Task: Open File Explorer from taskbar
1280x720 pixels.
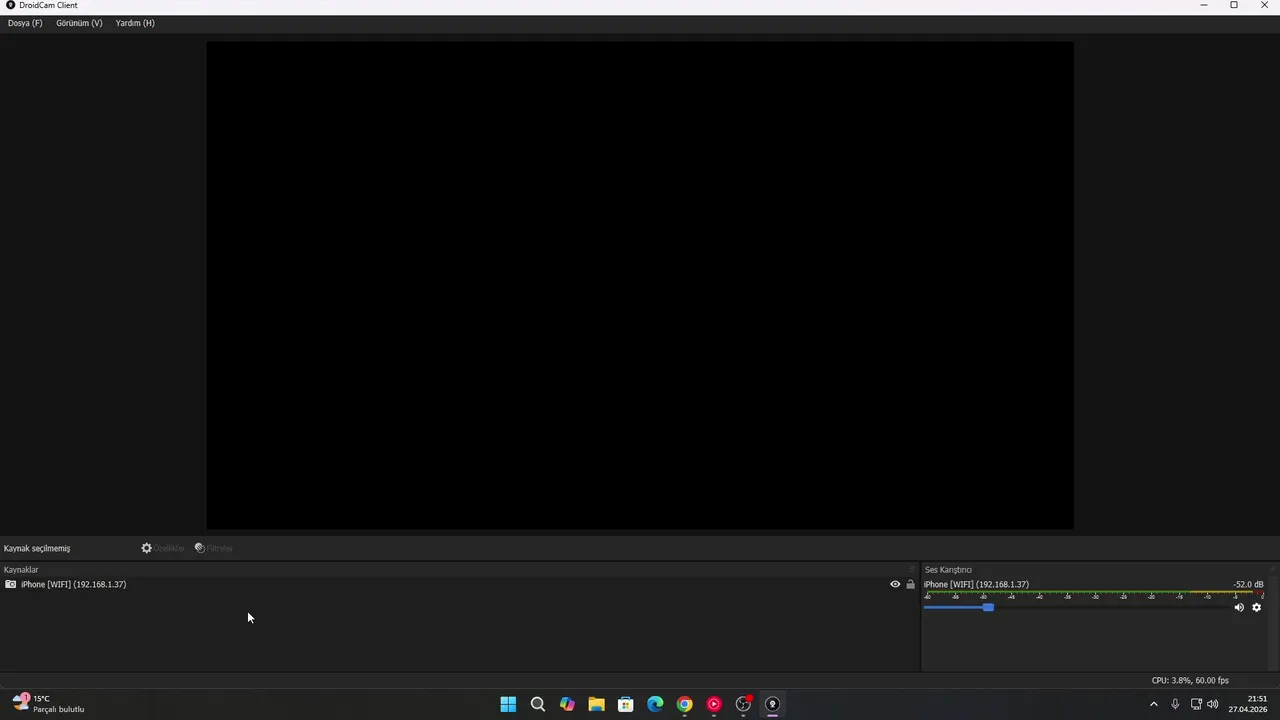Action: pyautogui.click(x=596, y=704)
